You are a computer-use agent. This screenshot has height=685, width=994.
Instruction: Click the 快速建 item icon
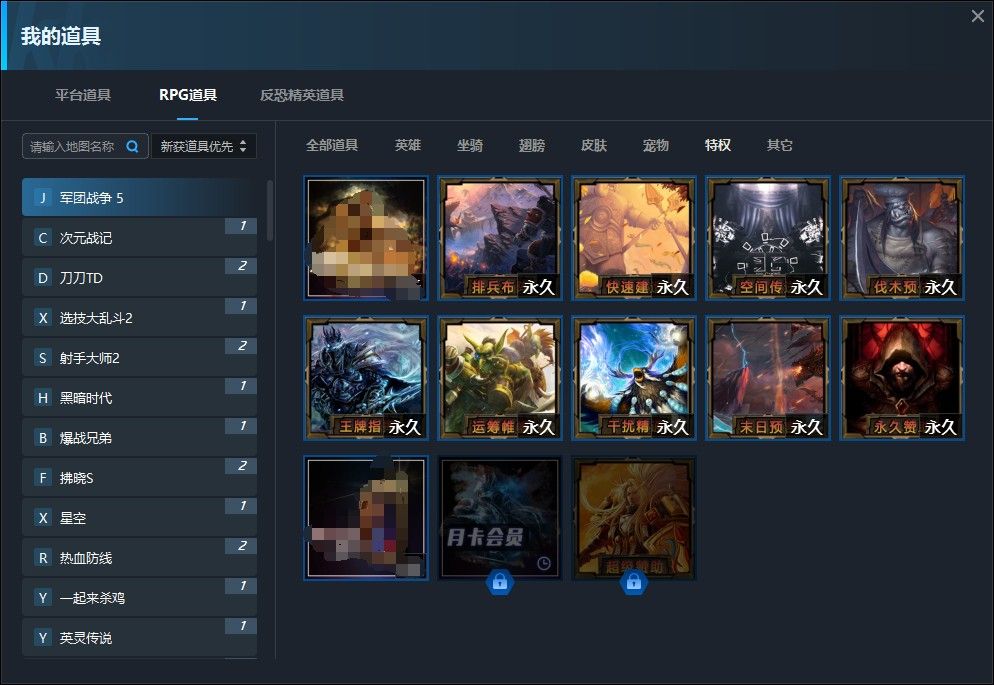[x=634, y=238]
